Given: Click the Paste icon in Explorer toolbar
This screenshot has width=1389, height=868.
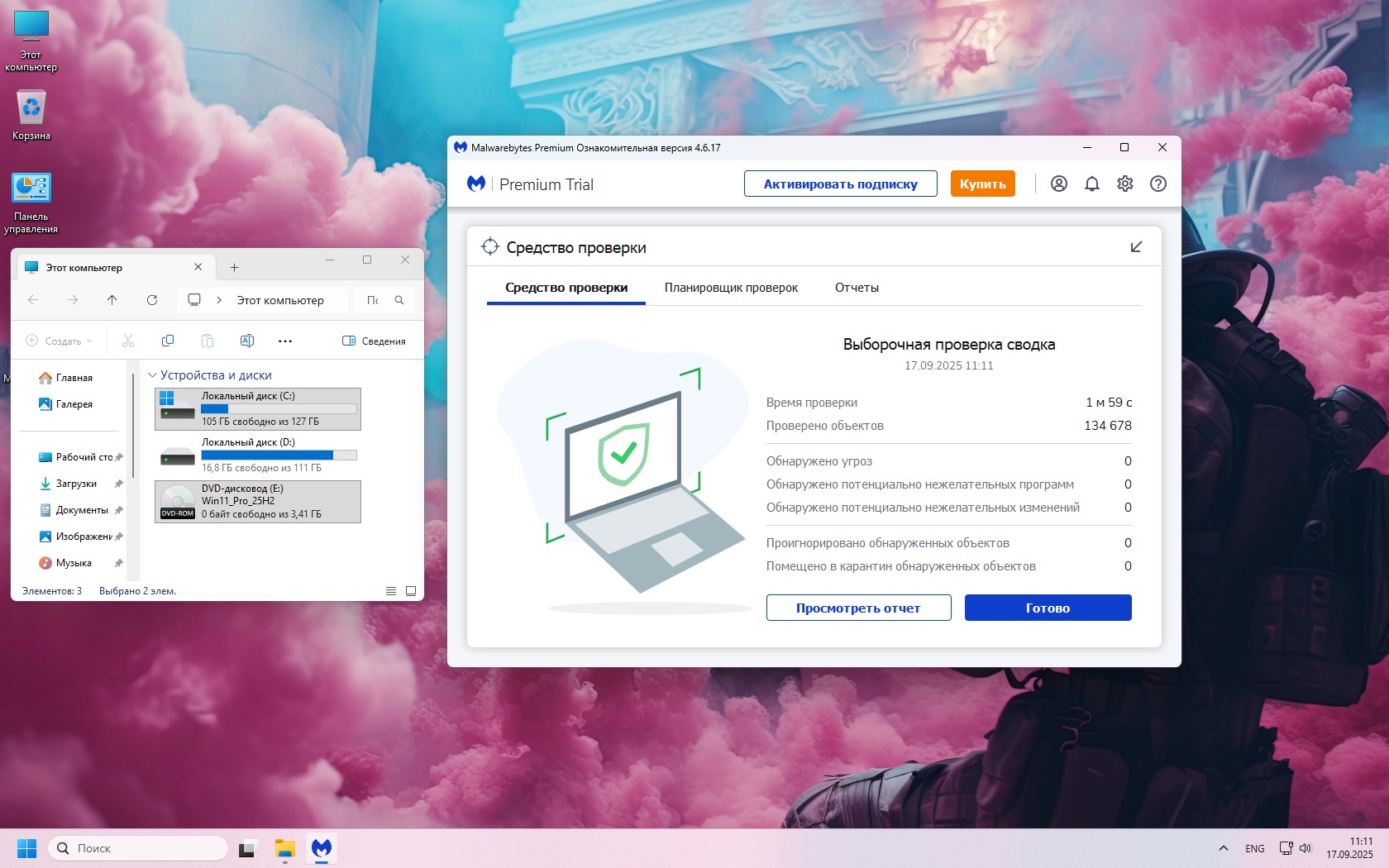Looking at the screenshot, I should (208, 341).
